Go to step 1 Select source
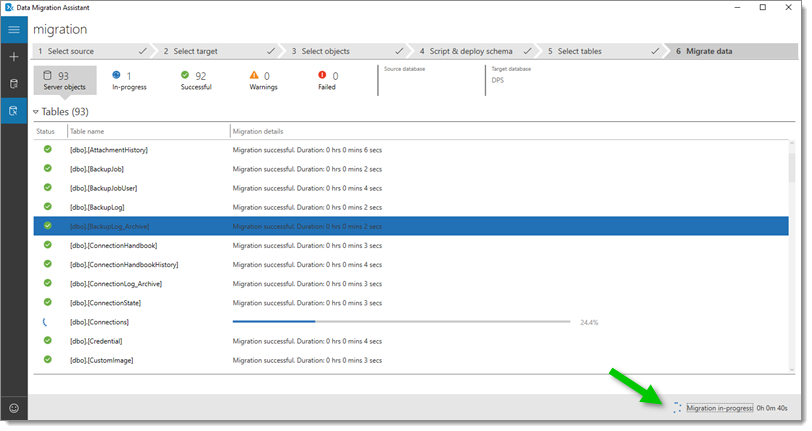This screenshot has width=812, height=431. pos(70,51)
